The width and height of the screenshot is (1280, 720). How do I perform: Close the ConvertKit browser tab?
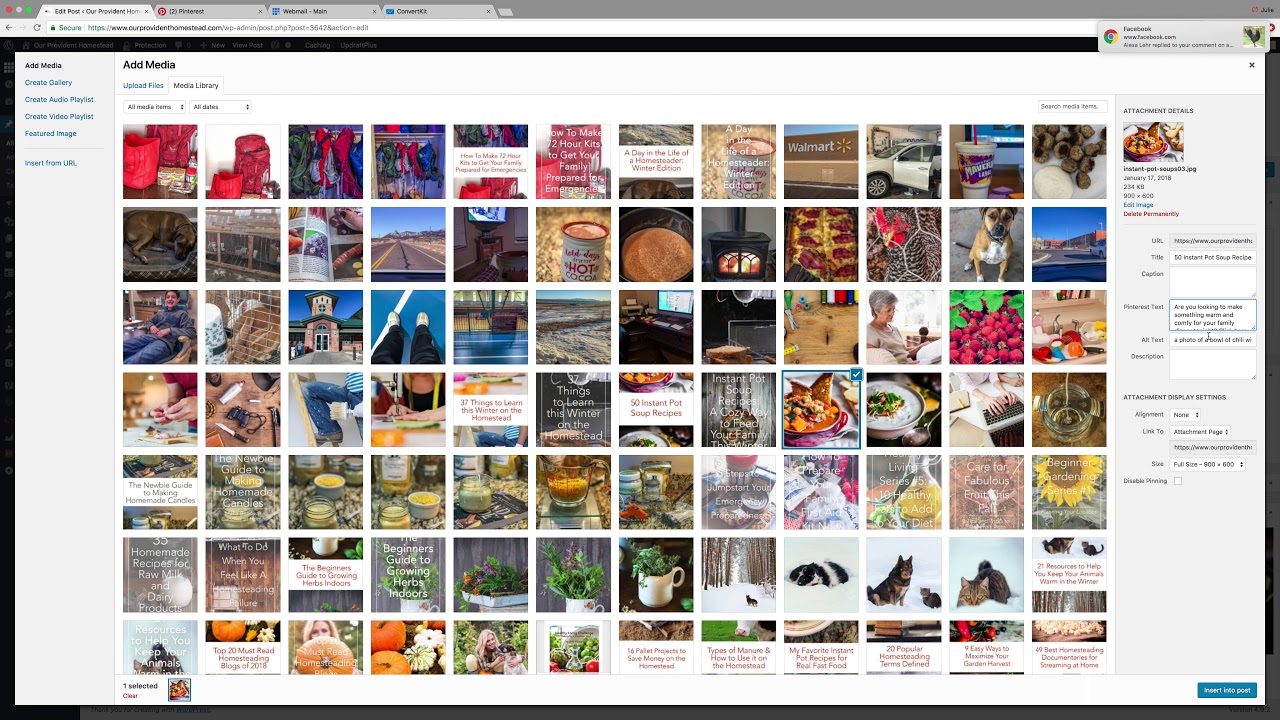(x=488, y=12)
